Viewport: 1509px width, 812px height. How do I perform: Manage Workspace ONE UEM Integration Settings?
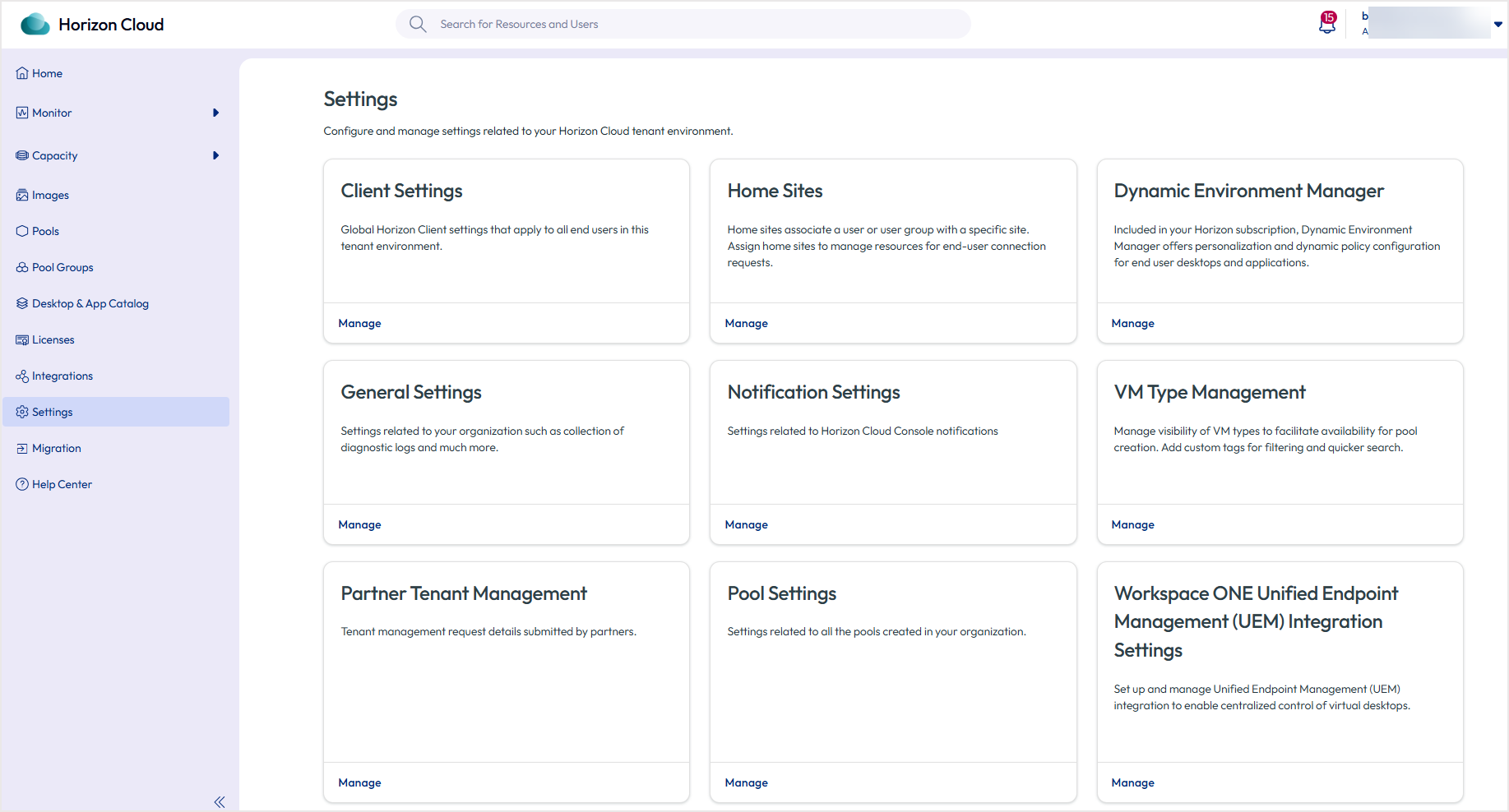pos(1132,782)
